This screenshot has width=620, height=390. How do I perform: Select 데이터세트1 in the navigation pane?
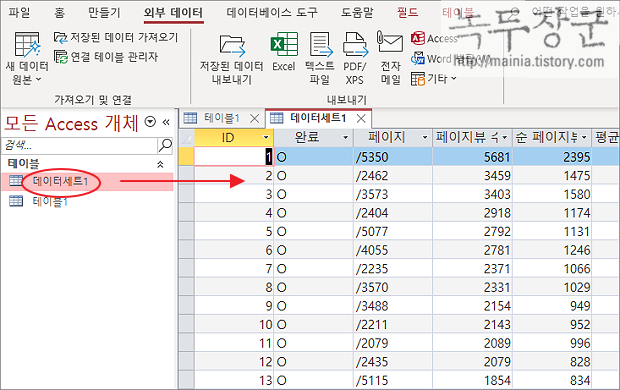pos(60,181)
